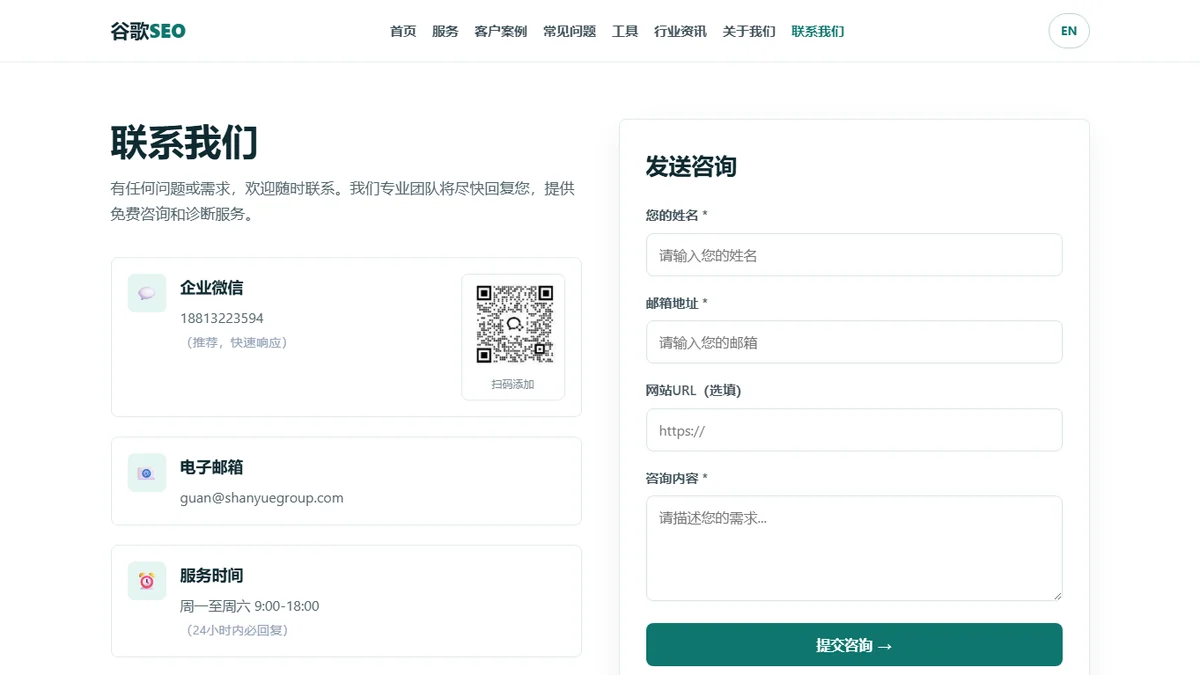Submit the form with 提交咨询 button

click(854, 645)
